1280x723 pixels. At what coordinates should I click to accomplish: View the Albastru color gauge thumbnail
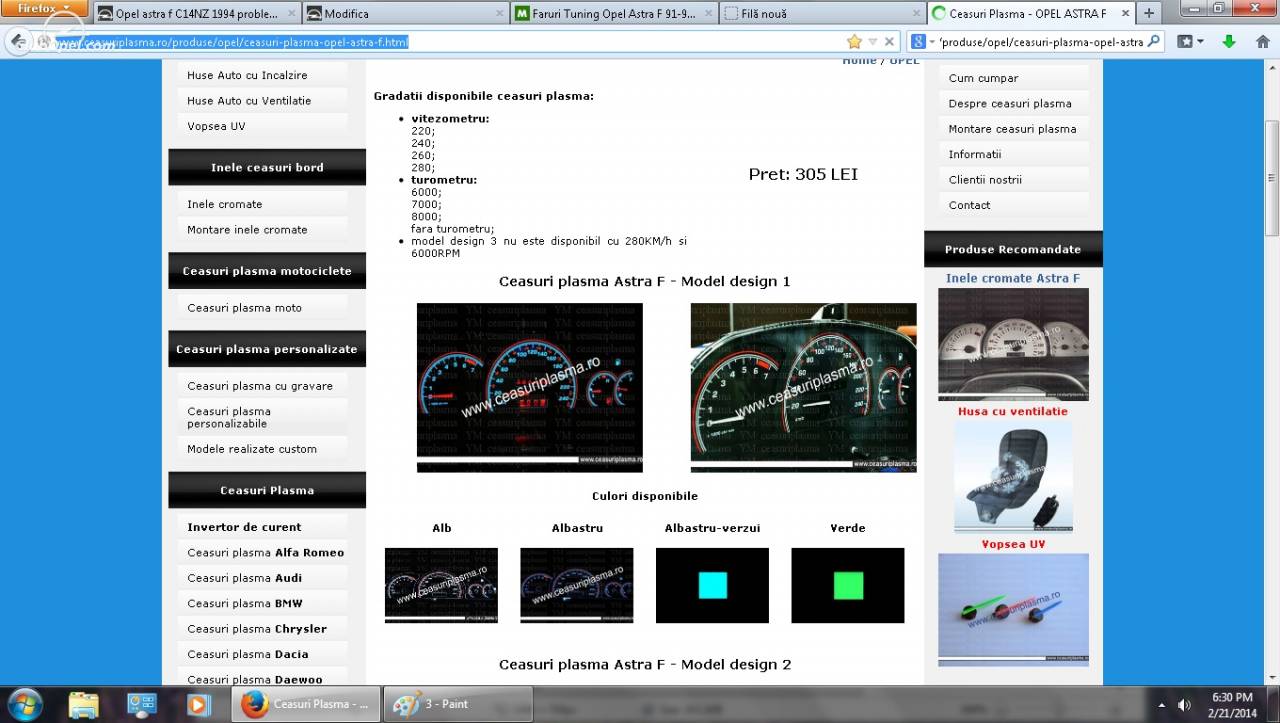point(577,585)
